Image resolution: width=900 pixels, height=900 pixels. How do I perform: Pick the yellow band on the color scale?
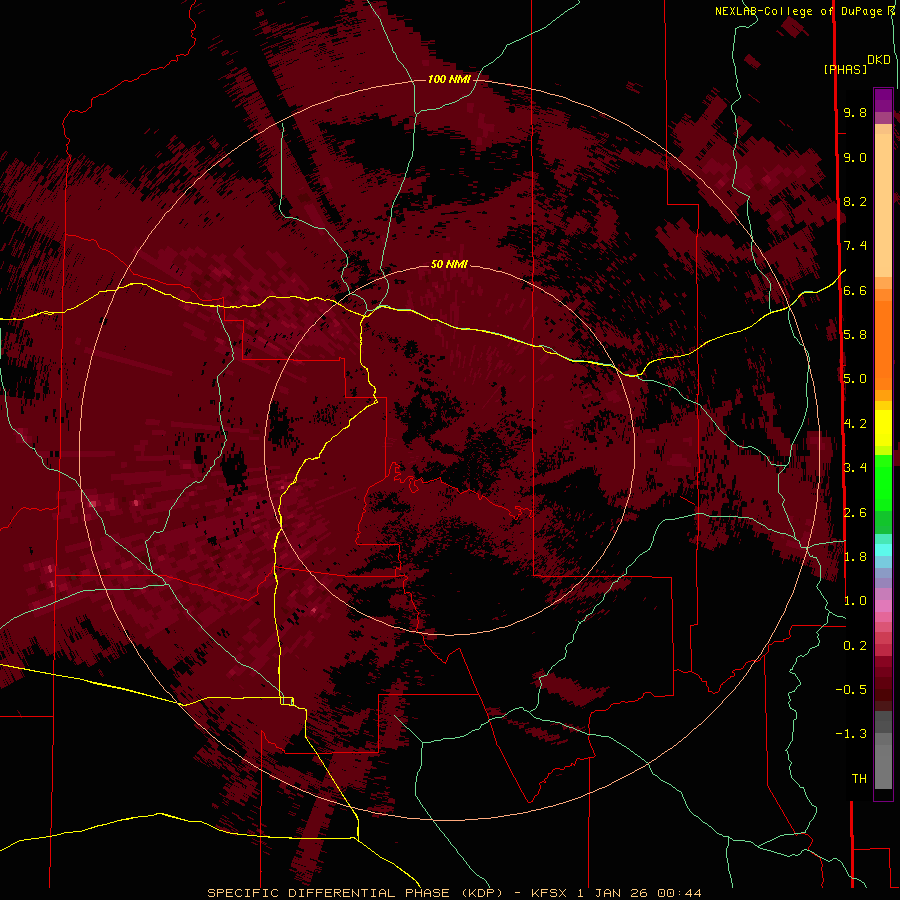883,428
